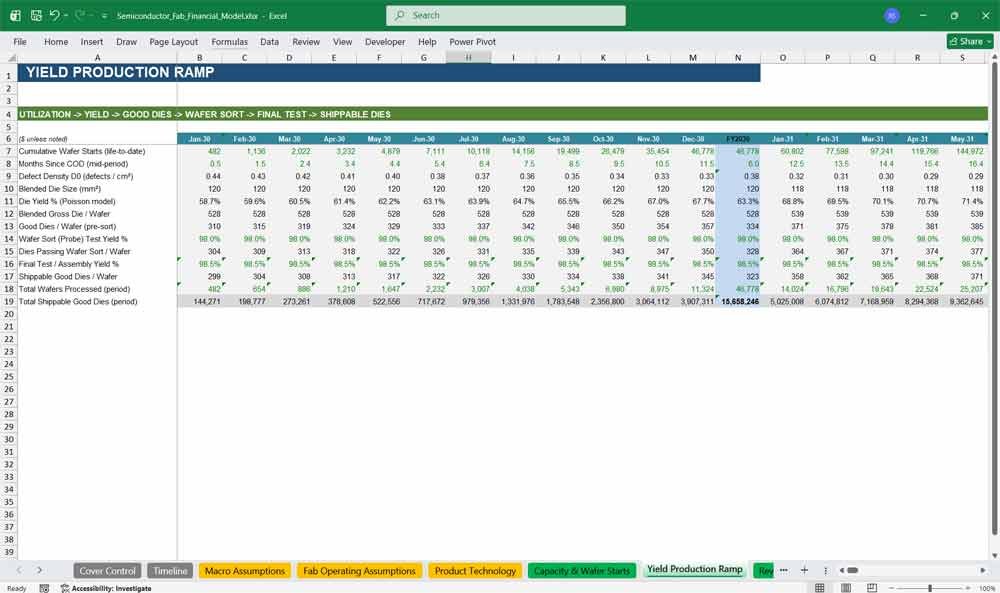
Task: Switch to Page Layout view
Action: [846, 588]
